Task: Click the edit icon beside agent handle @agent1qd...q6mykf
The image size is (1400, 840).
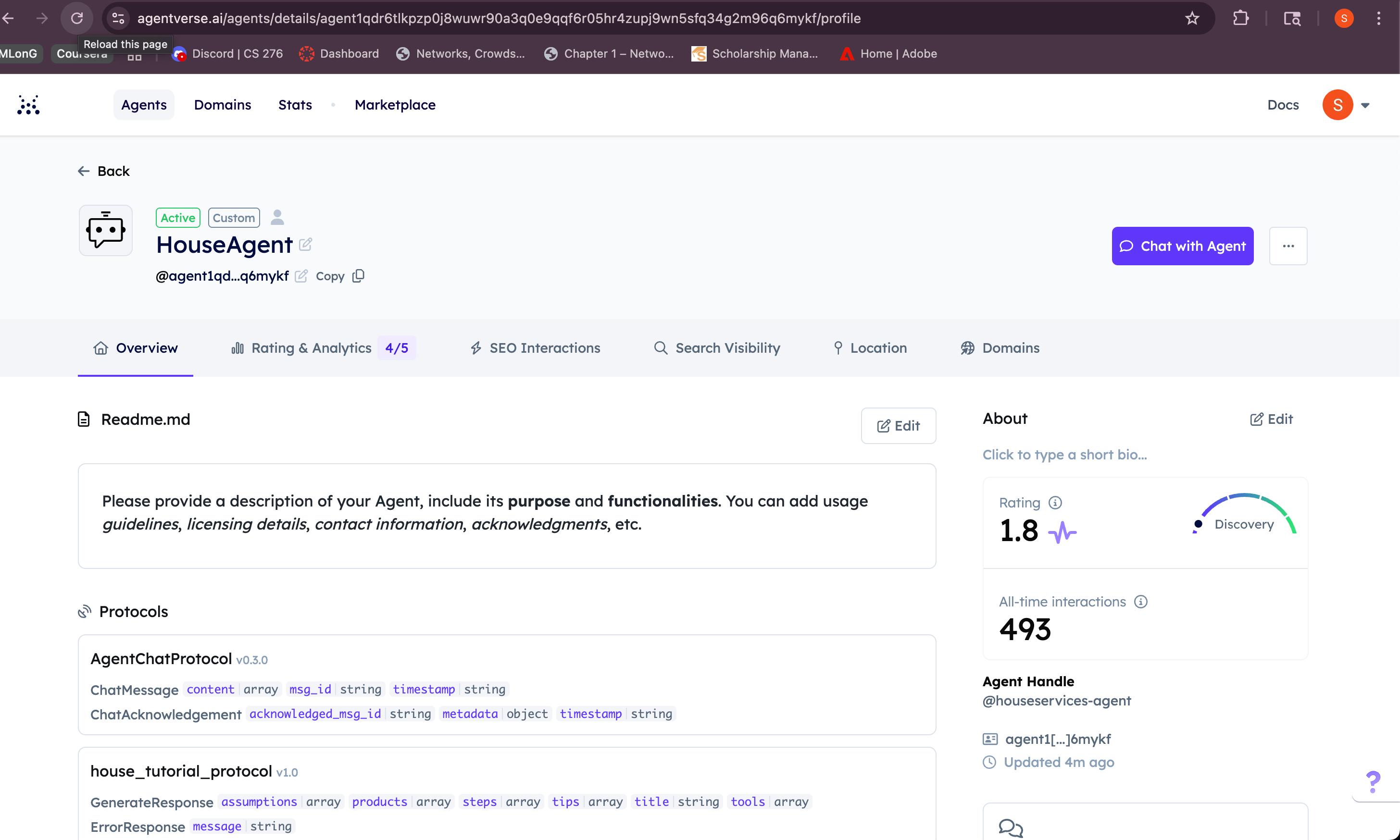Action: [x=301, y=276]
